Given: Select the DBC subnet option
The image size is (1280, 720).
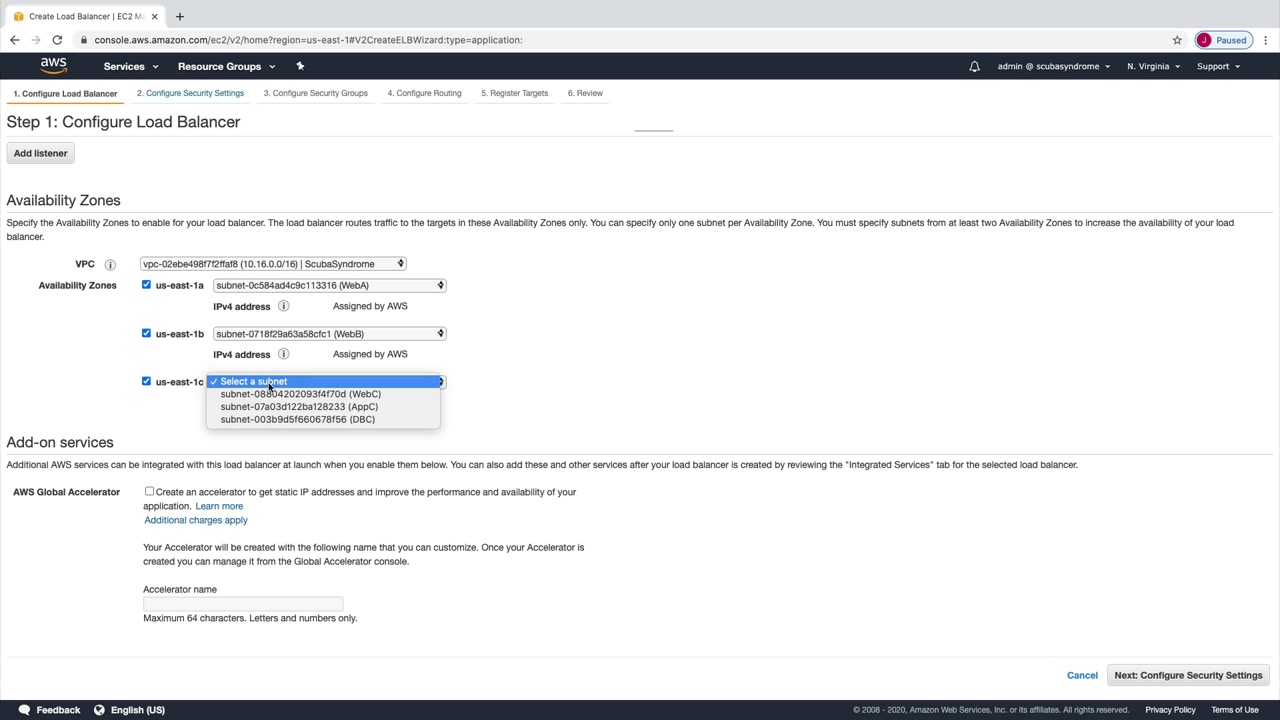Looking at the screenshot, I should click(323, 420).
